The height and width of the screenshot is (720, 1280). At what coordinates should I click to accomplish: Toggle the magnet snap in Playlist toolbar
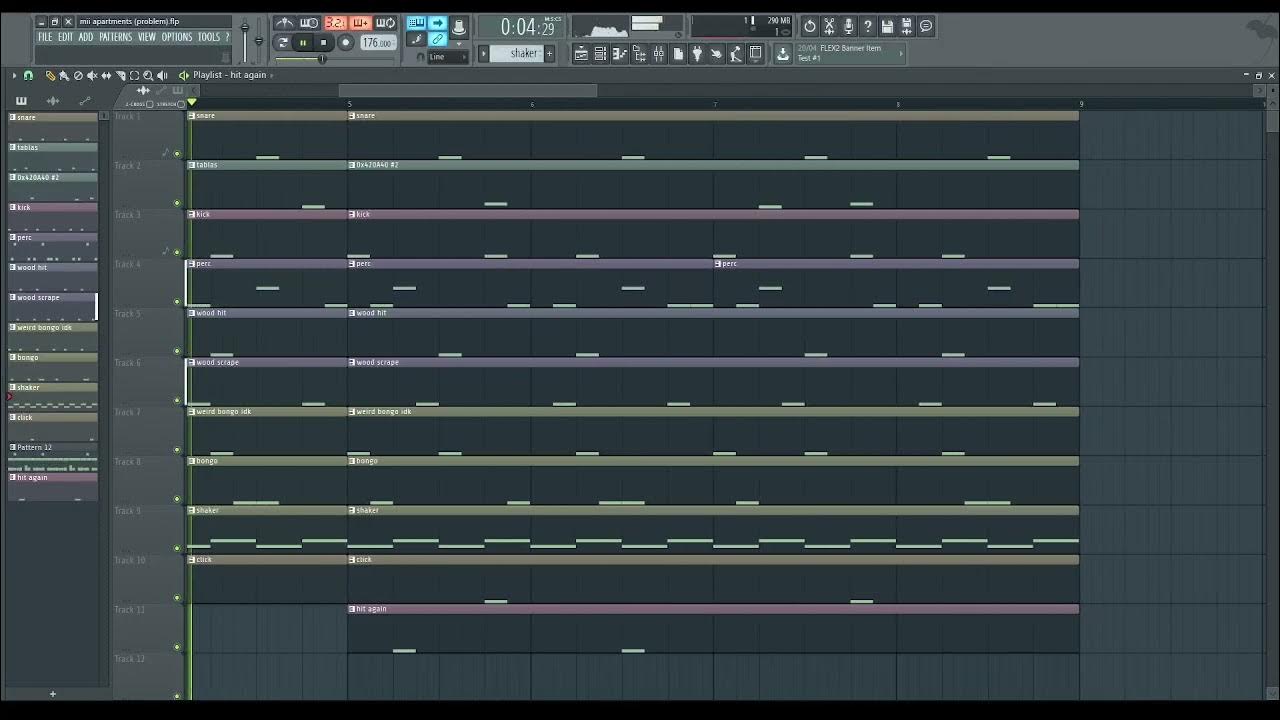tap(28, 75)
